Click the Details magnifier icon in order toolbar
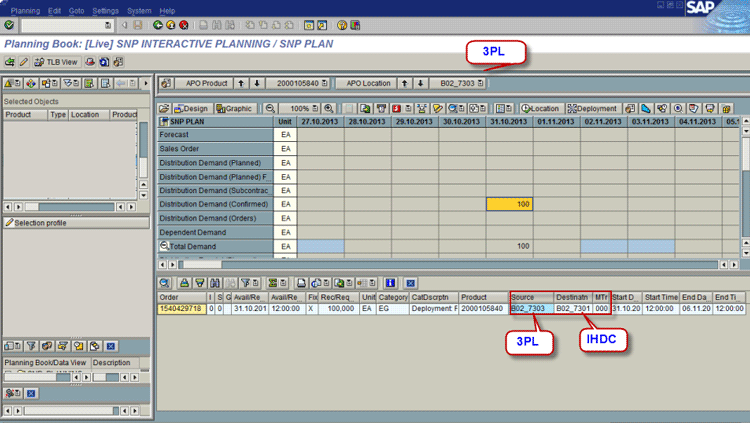The height and width of the screenshot is (423, 750). coord(165,283)
